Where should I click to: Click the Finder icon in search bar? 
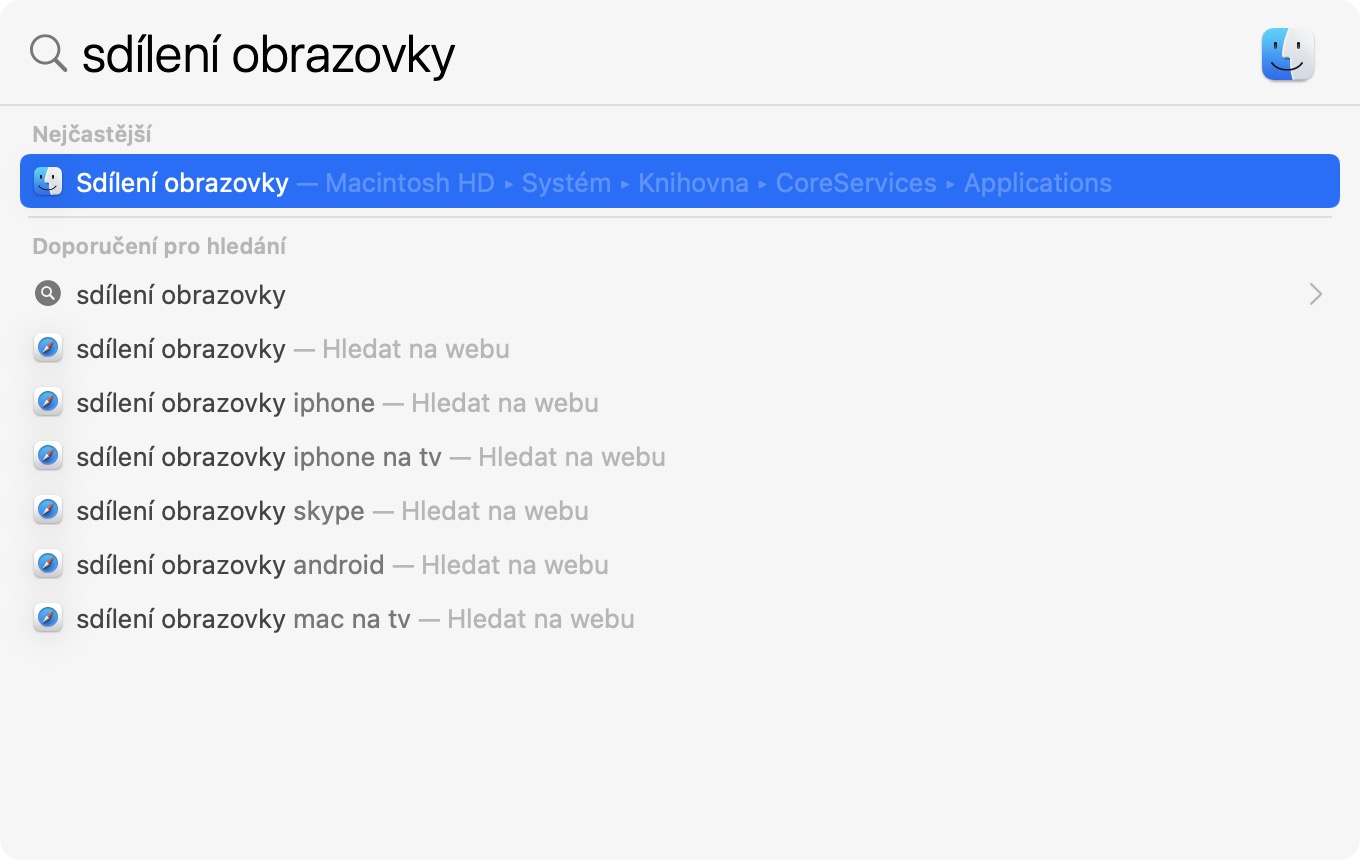click(1287, 54)
